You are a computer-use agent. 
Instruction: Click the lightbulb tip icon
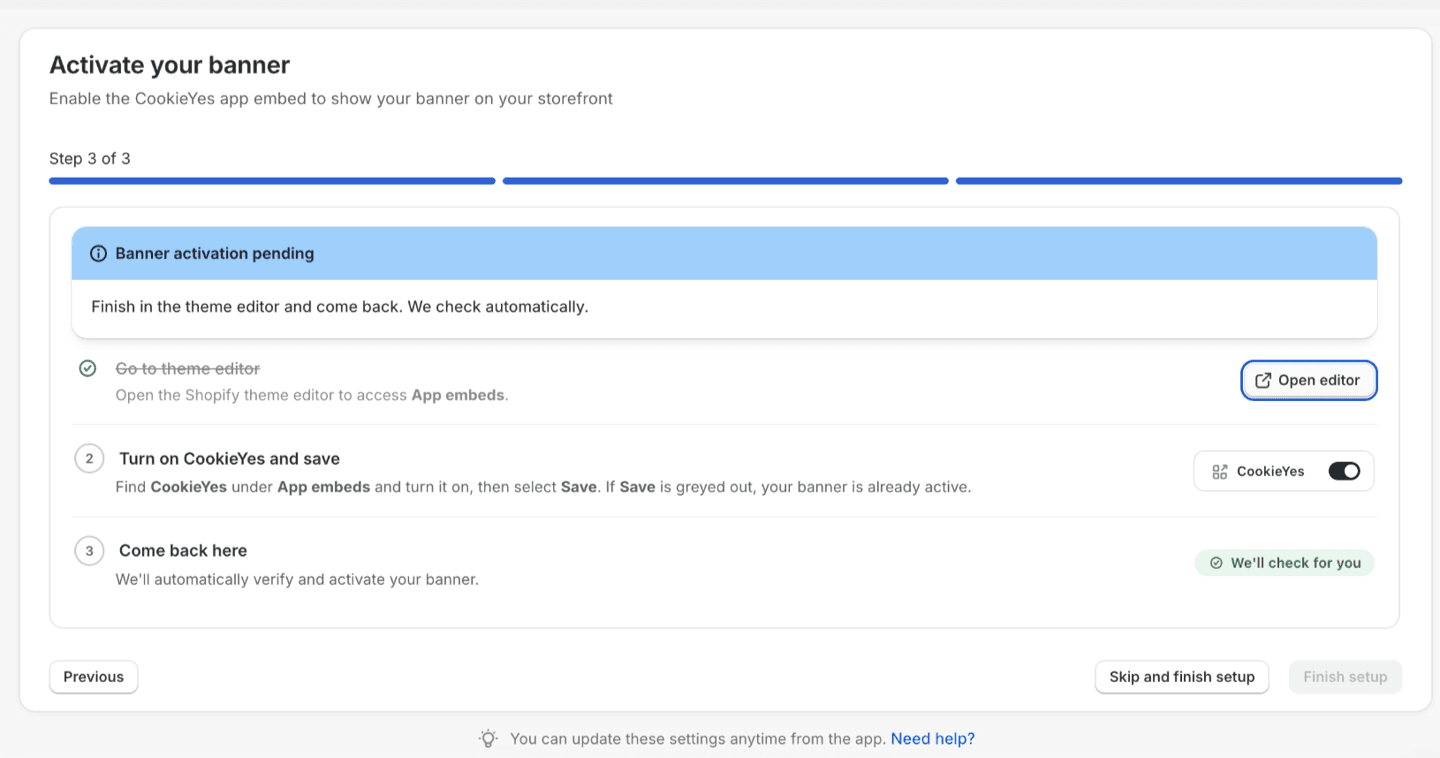point(488,739)
